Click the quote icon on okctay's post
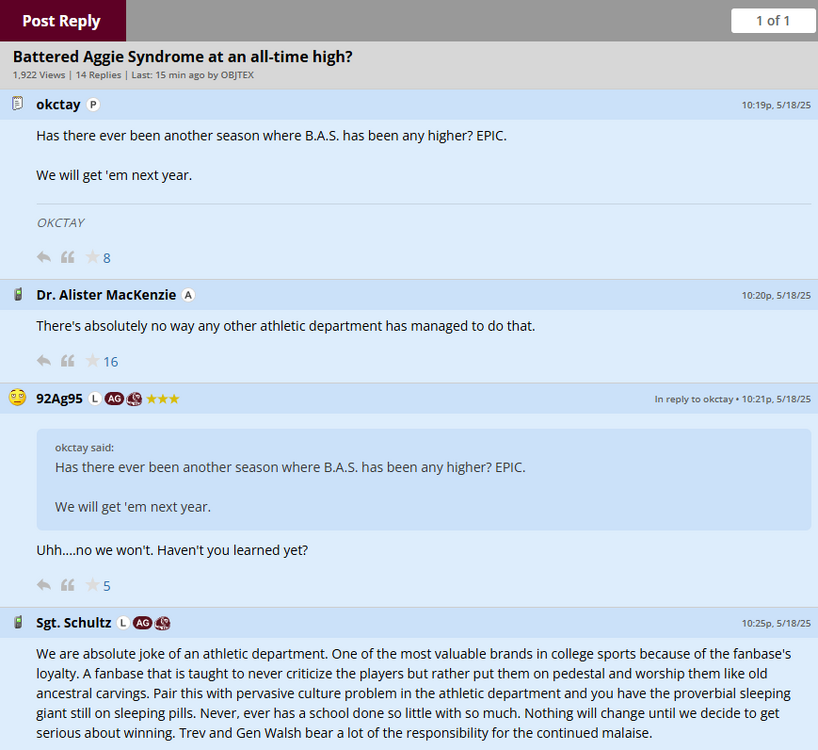This screenshot has width=818, height=750. click(68, 257)
